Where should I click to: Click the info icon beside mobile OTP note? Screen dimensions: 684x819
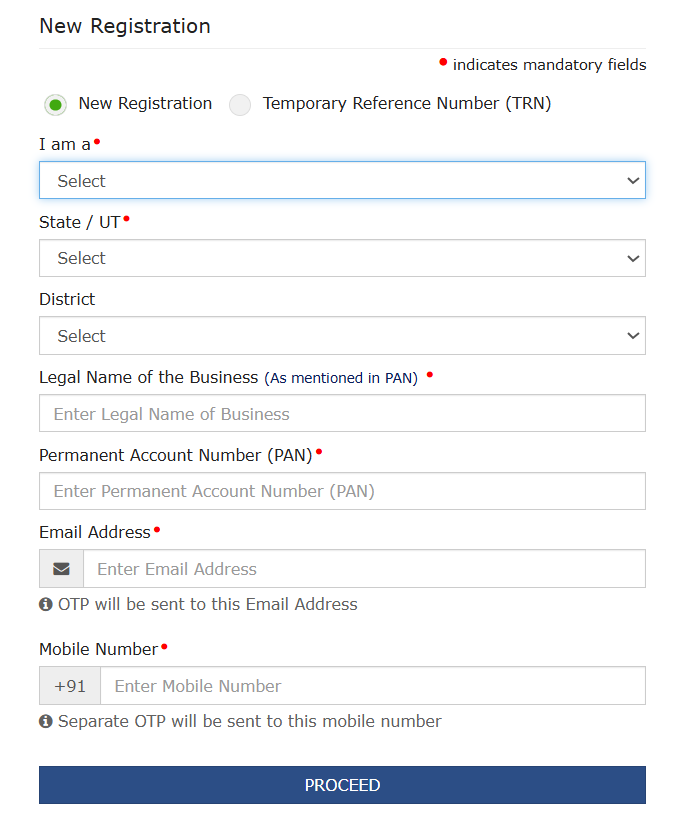click(46, 721)
